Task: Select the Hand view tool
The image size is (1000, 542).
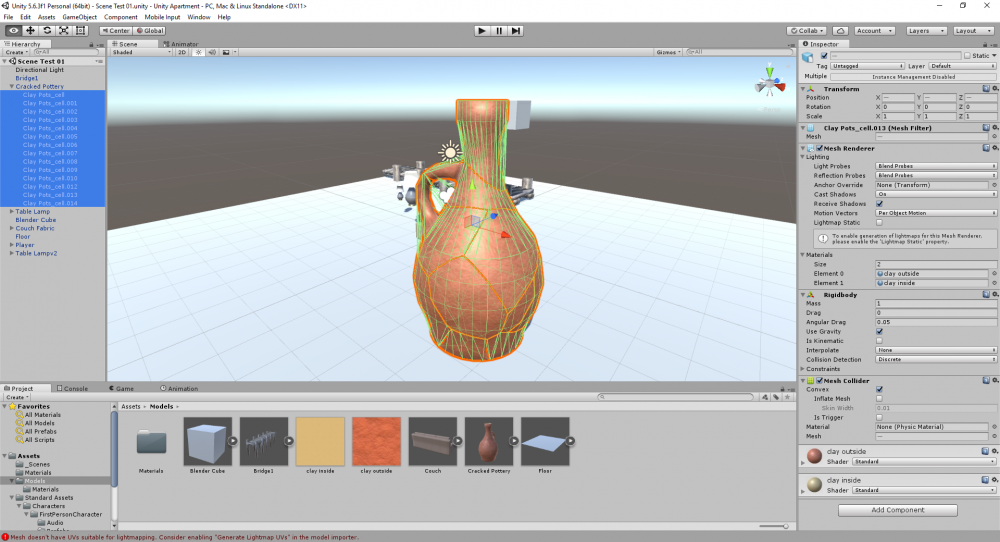Action: (13, 31)
